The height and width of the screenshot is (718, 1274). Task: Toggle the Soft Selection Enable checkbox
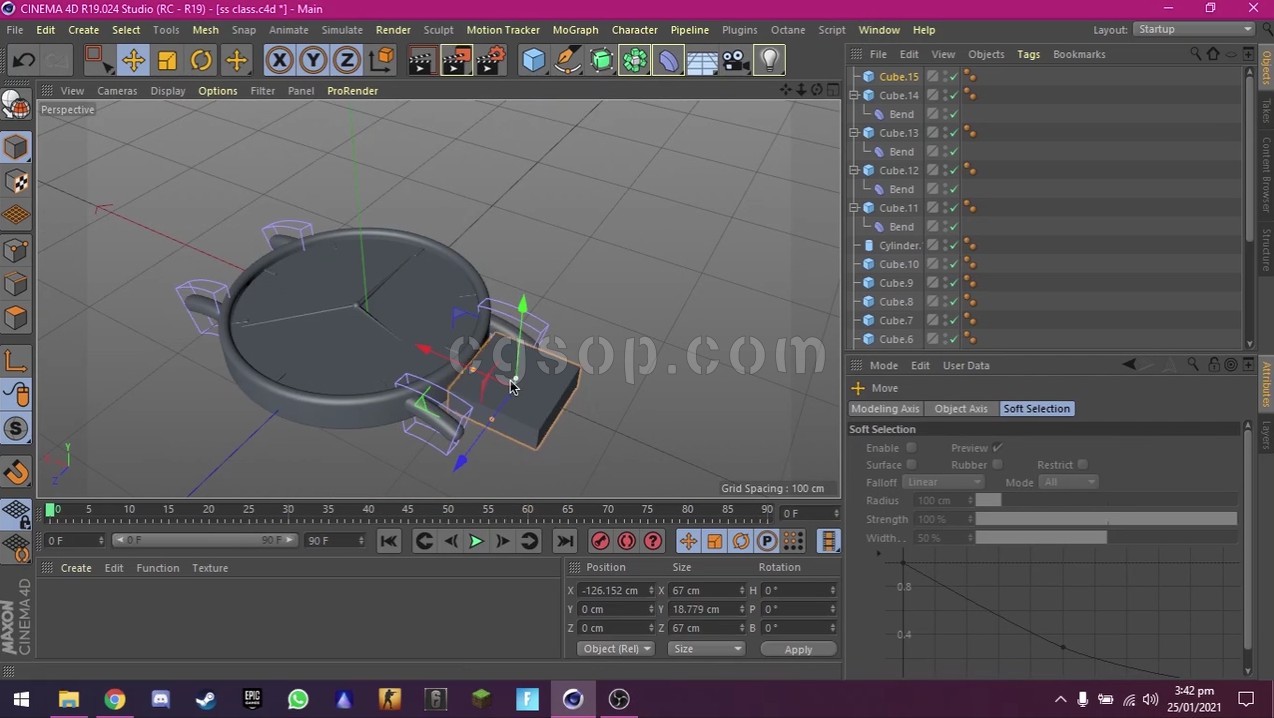[911, 448]
